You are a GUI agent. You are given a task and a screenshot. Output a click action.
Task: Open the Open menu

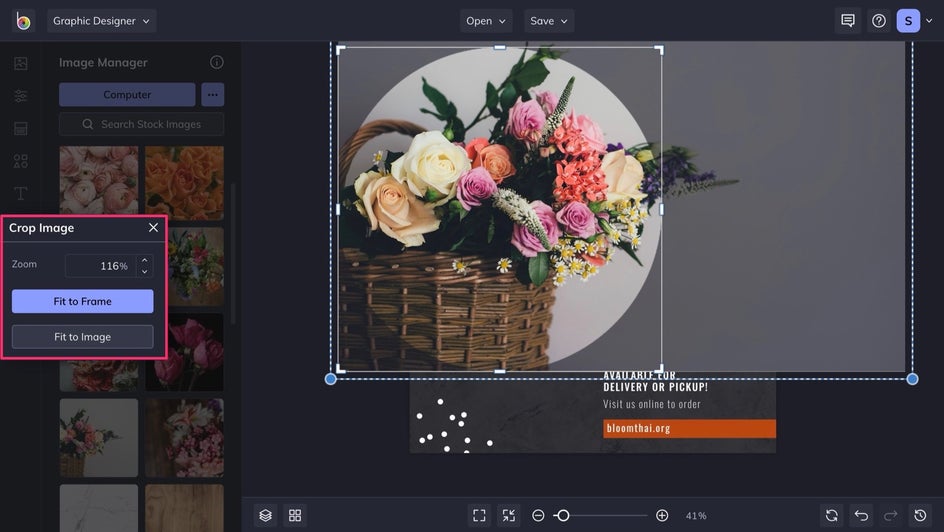point(486,21)
